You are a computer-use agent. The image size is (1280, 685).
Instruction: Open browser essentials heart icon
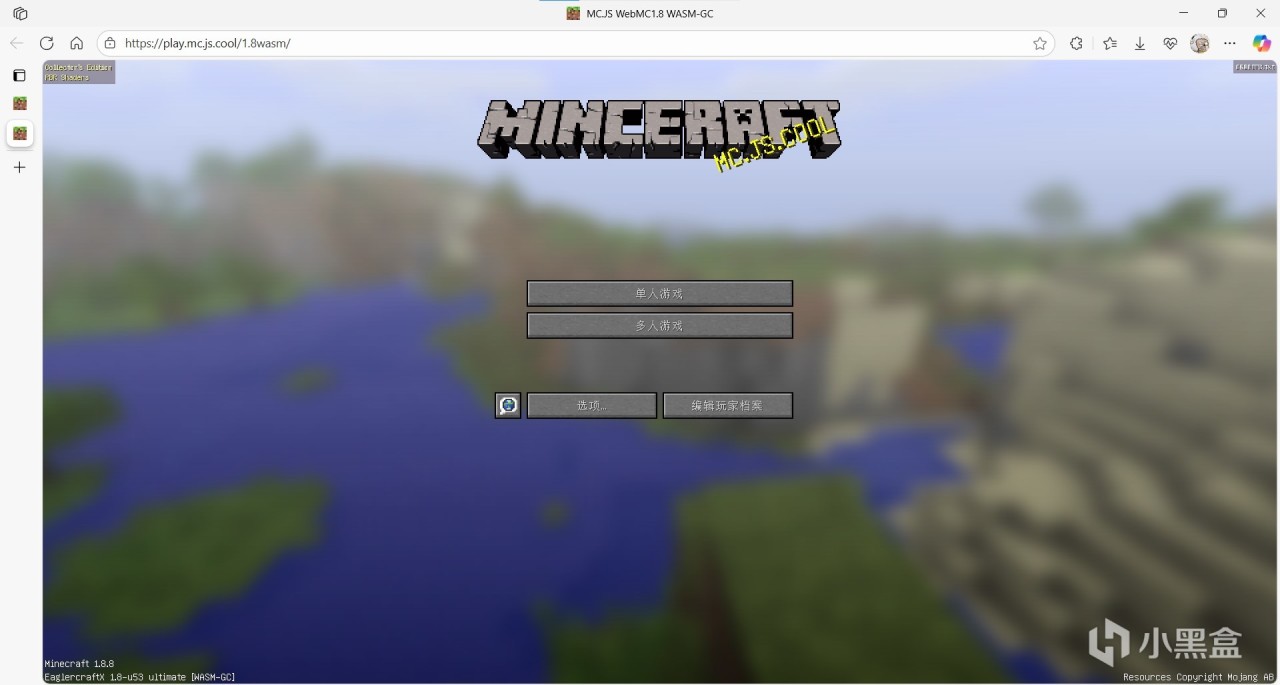(x=1170, y=43)
